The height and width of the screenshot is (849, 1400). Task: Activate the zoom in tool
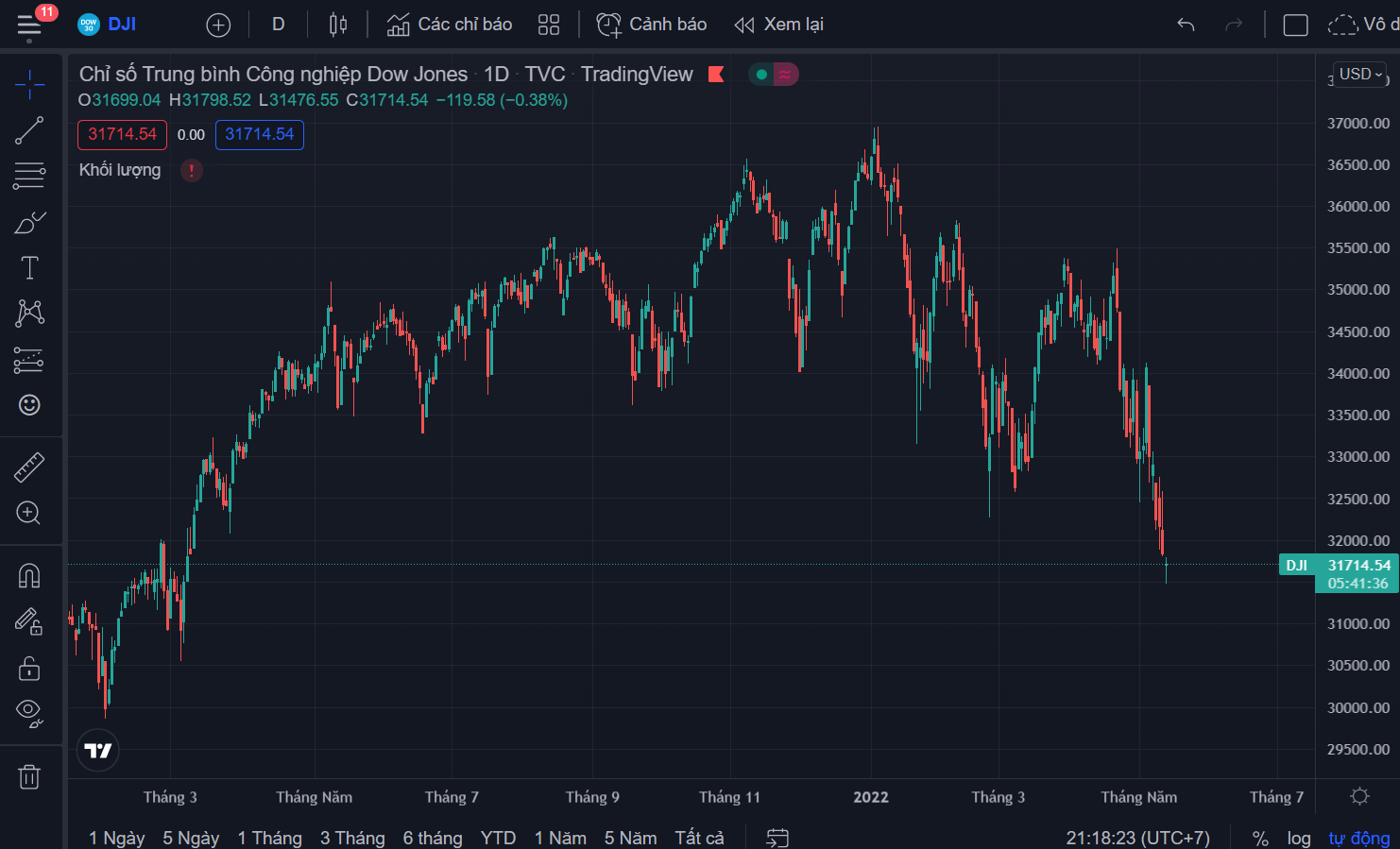click(x=29, y=513)
